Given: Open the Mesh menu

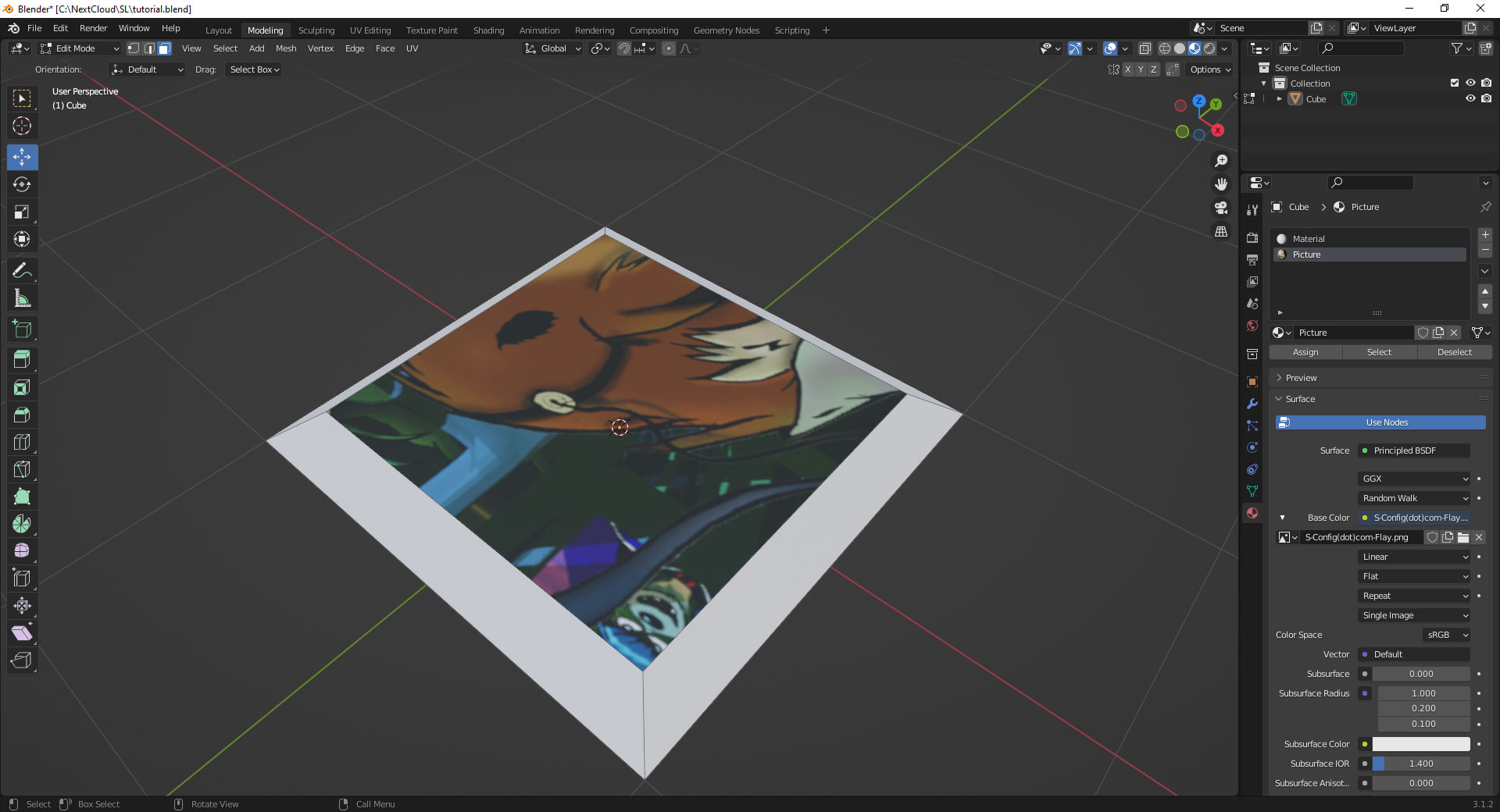Looking at the screenshot, I should 286,48.
